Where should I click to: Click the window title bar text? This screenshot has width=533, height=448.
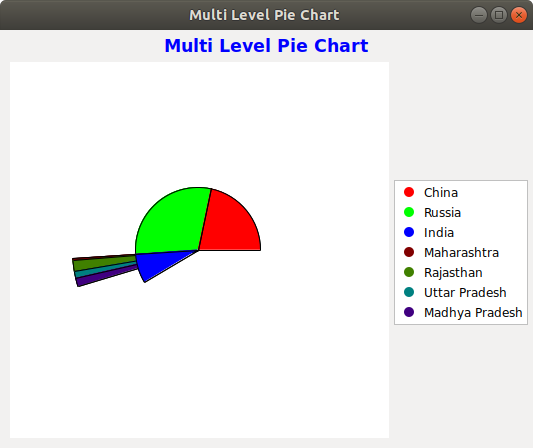(264, 15)
